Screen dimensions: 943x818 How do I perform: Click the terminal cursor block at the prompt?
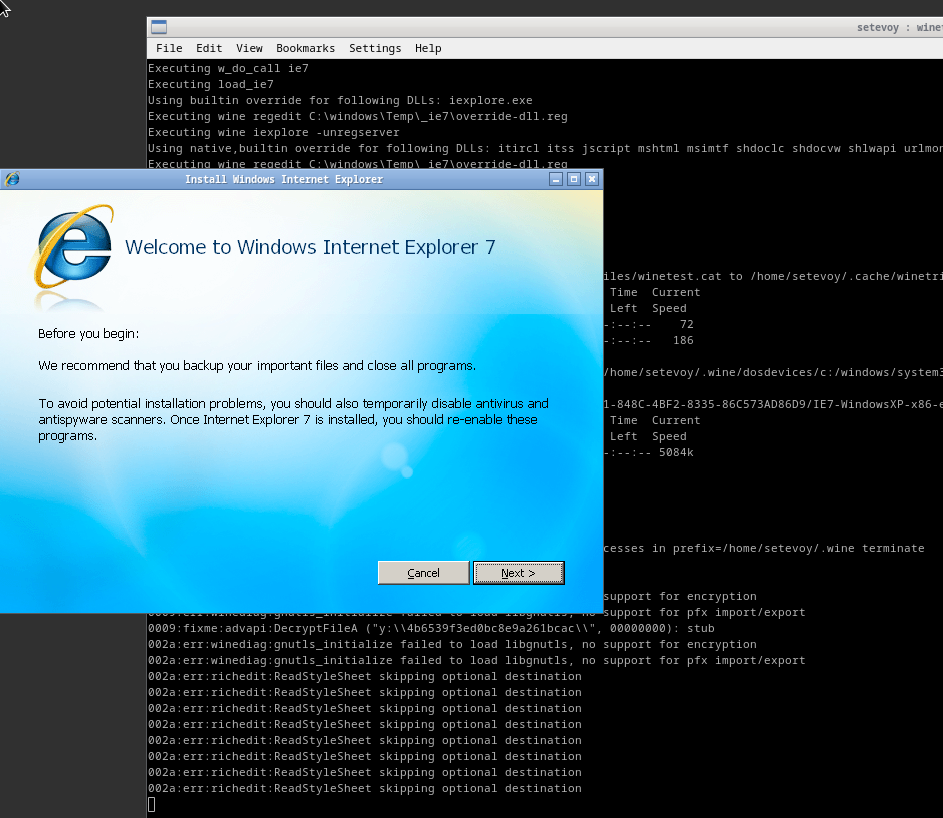click(152, 804)
